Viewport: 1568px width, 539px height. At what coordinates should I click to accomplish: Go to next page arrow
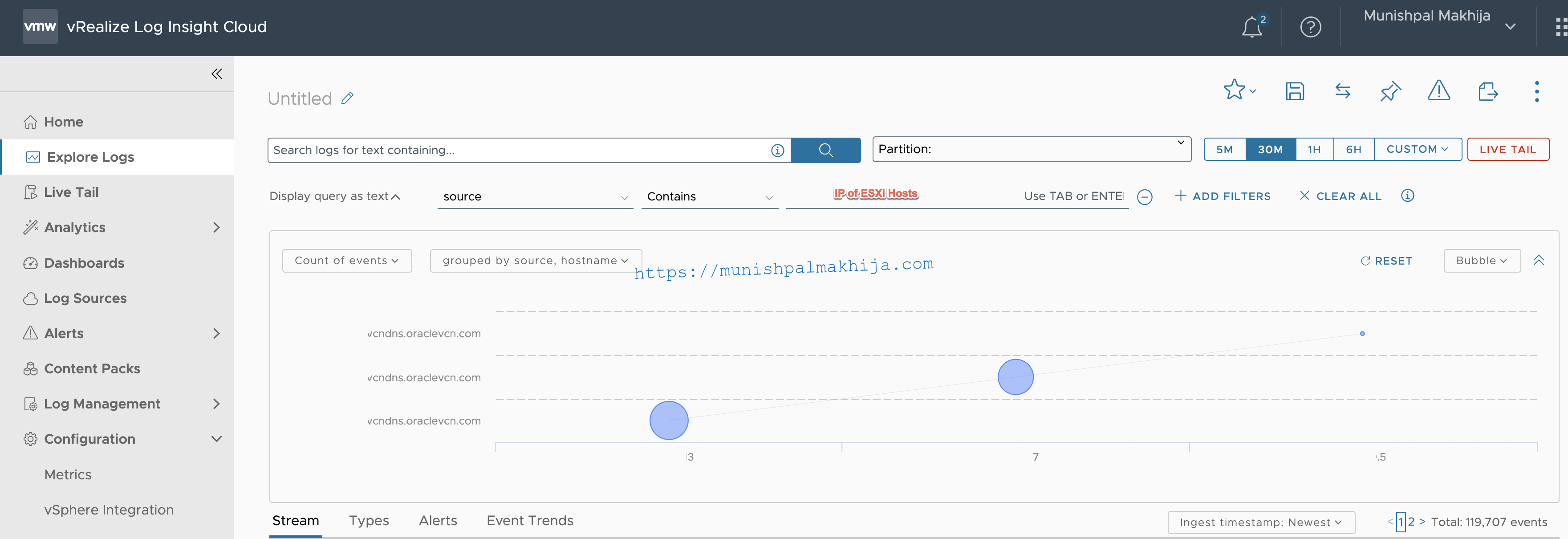(1422, 522)
